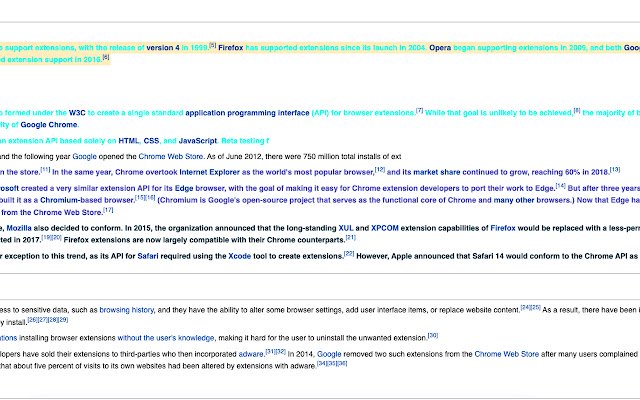Click Firefox link in the highlighted first paragraph

231,48
